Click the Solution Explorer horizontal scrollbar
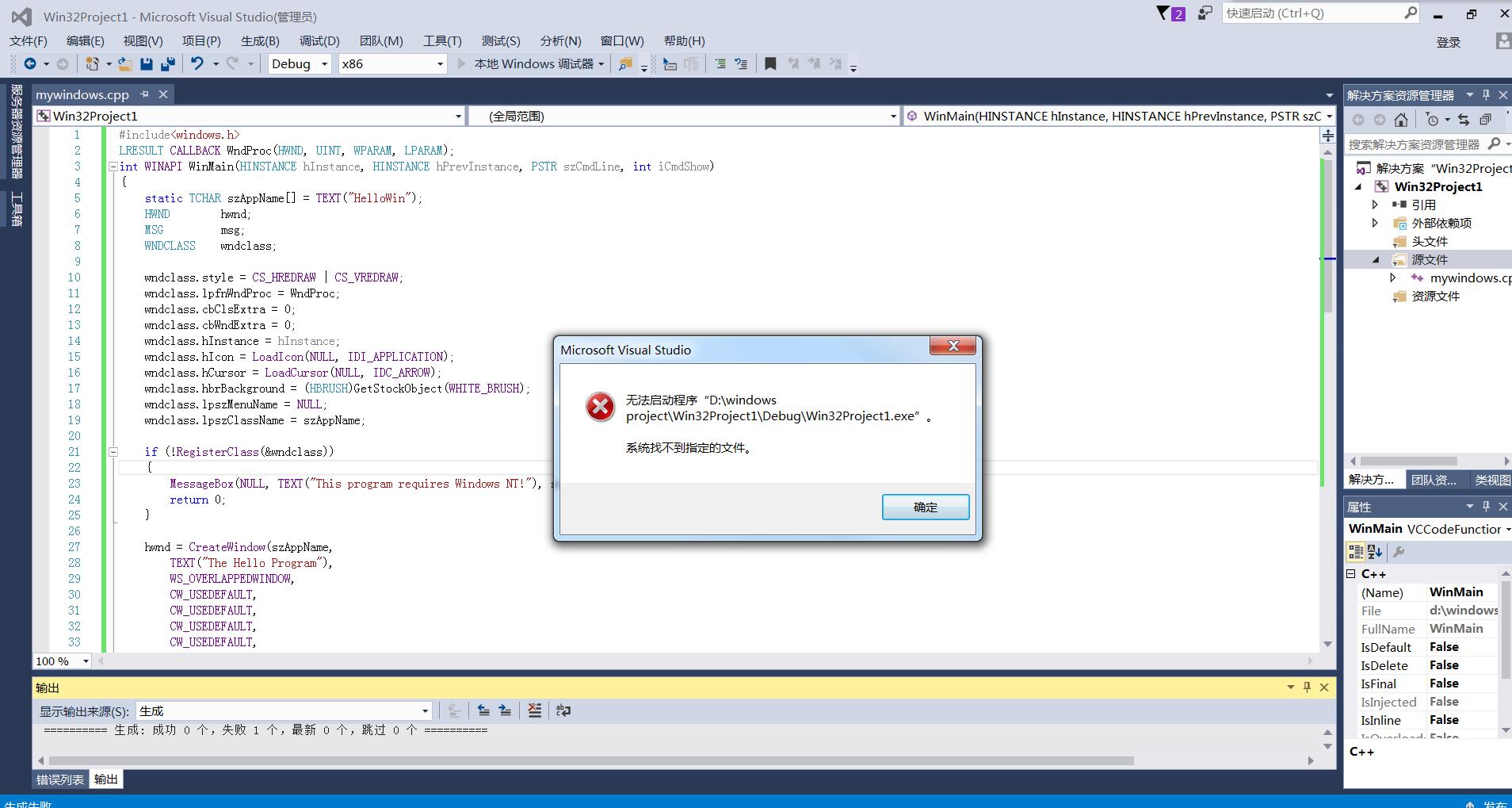Viewport: 1512px width, 808px height. (x=1409, y=461)
